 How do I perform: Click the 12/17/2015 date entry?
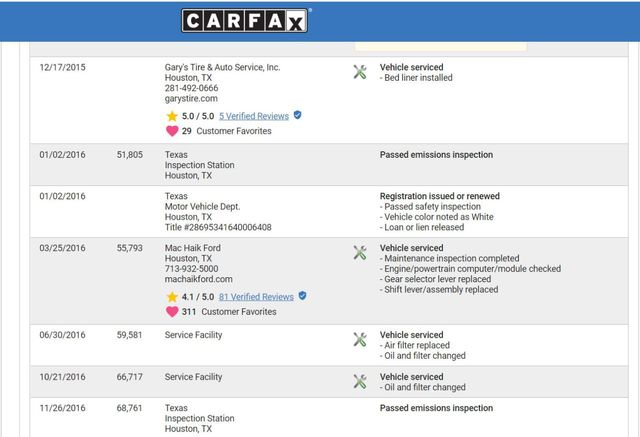pyautogui.click(x=62, y=67)
